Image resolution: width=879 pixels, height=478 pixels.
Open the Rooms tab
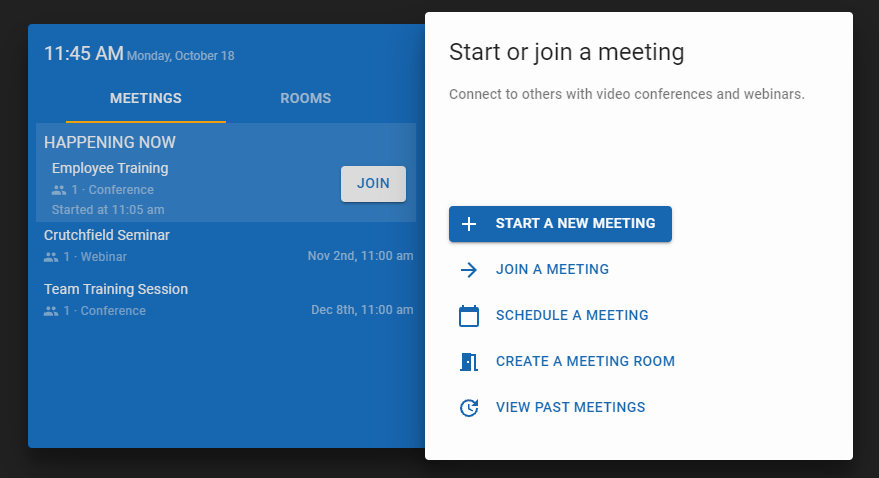tap(305, 99)
